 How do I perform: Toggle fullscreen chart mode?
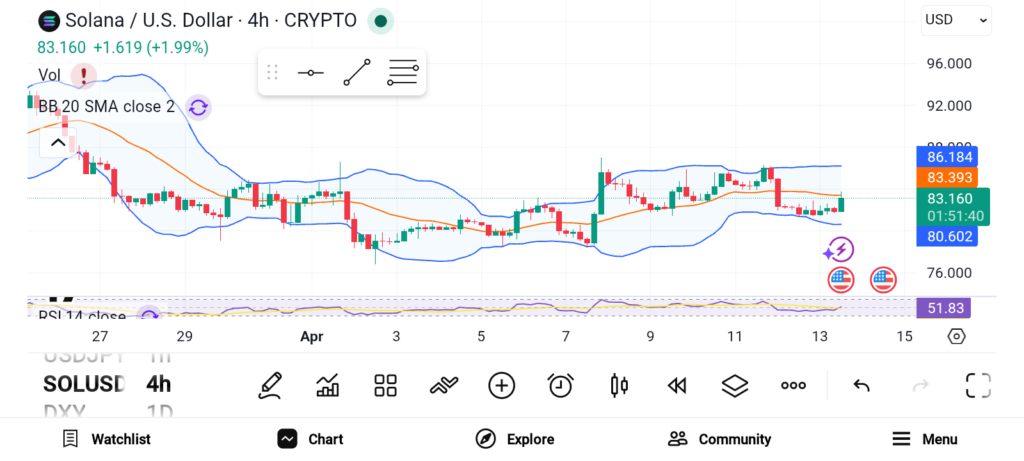(977, 385)
